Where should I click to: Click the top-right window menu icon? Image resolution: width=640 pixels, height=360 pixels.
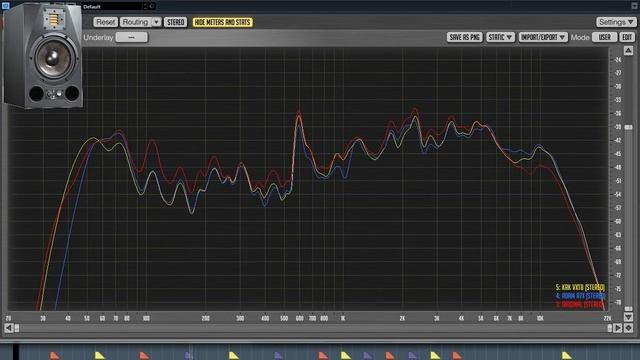[635, 6]
